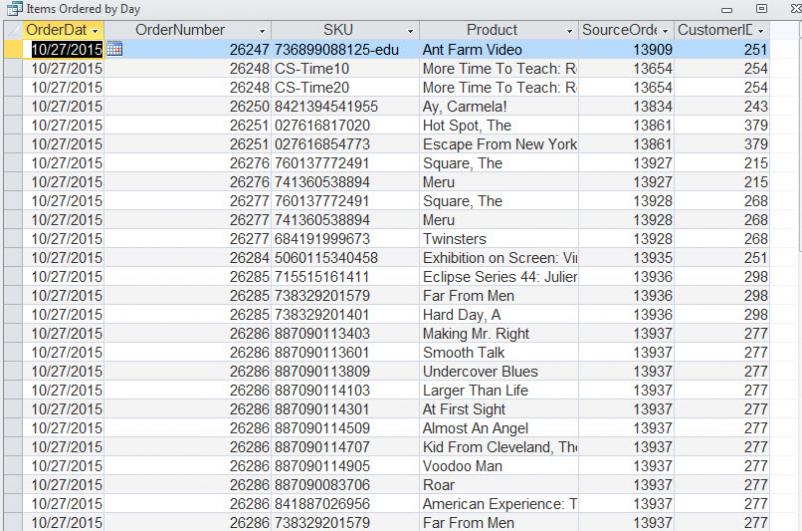The height and width of the screenshot is (531, 802).
Task: Minimize the Items Ordered by Day window
Action: point(727,9)
